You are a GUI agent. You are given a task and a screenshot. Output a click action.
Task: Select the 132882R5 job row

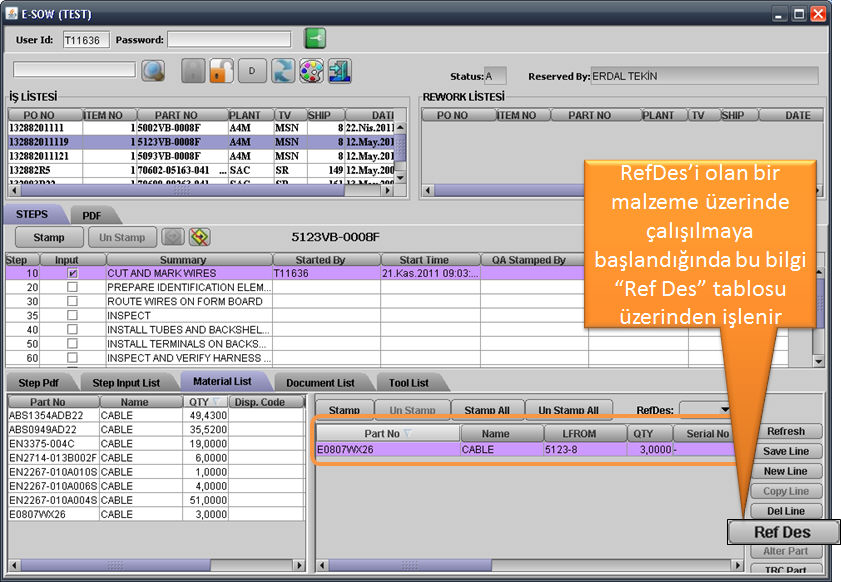tap(202, 170)
